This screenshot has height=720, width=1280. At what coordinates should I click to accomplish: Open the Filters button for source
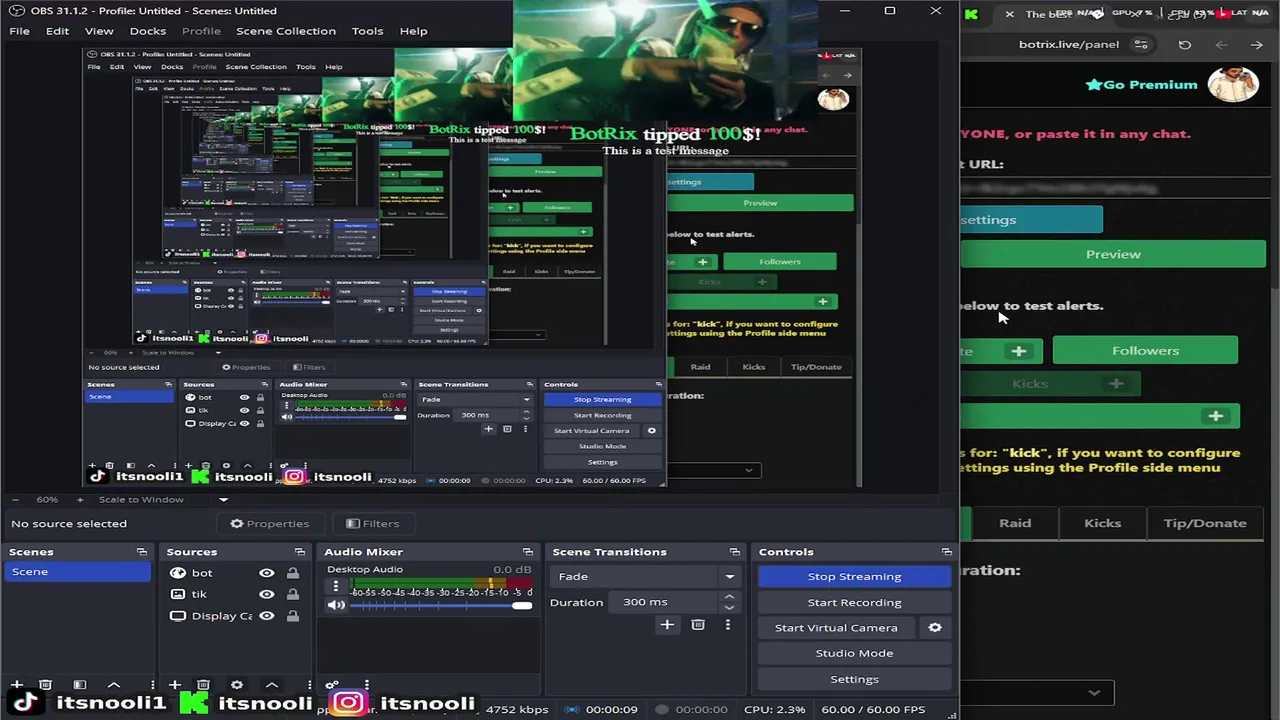(372, 524)
